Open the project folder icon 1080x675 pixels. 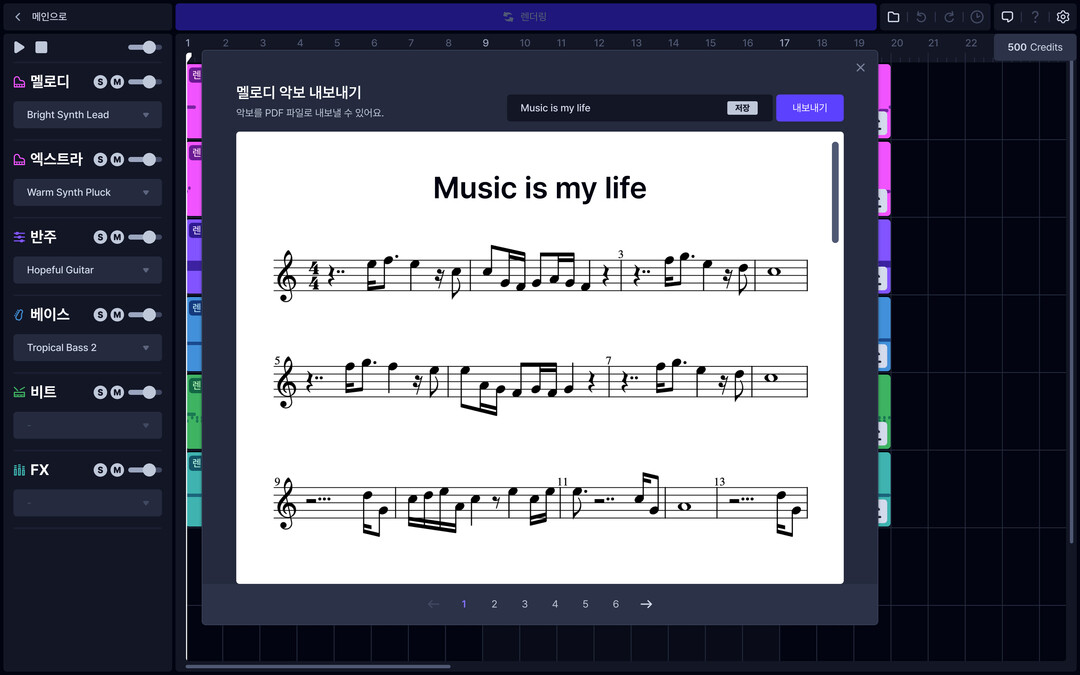(893, 17)
